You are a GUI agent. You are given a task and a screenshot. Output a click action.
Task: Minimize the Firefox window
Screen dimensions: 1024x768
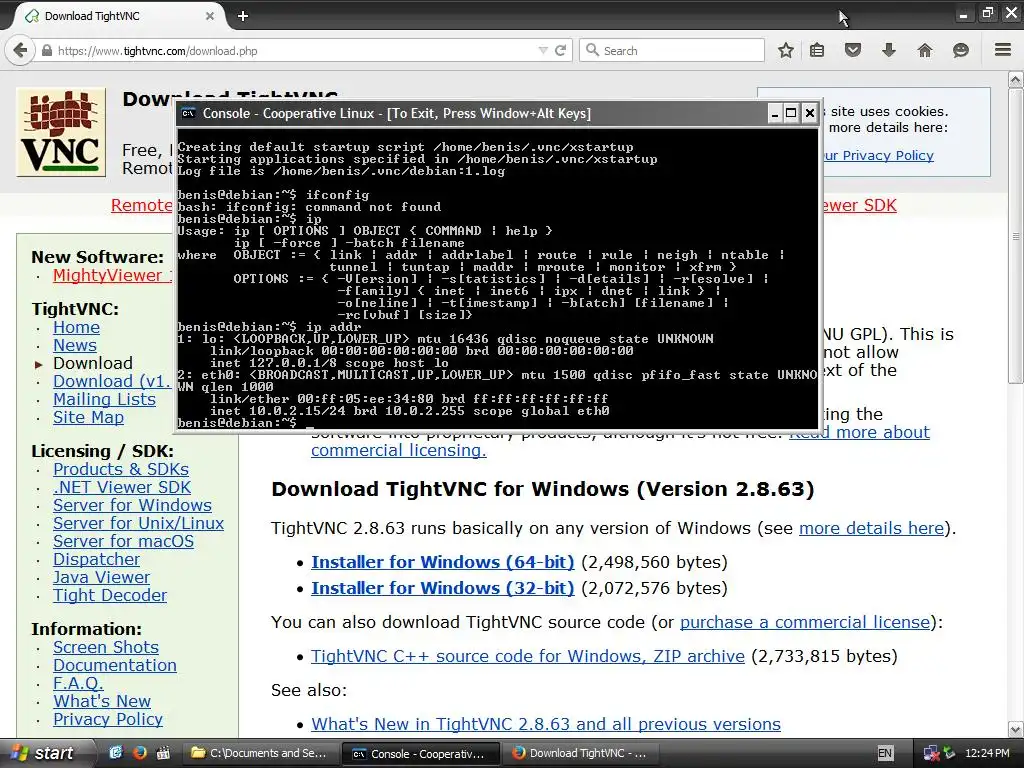pyautogui.click(x=963, y=14)
